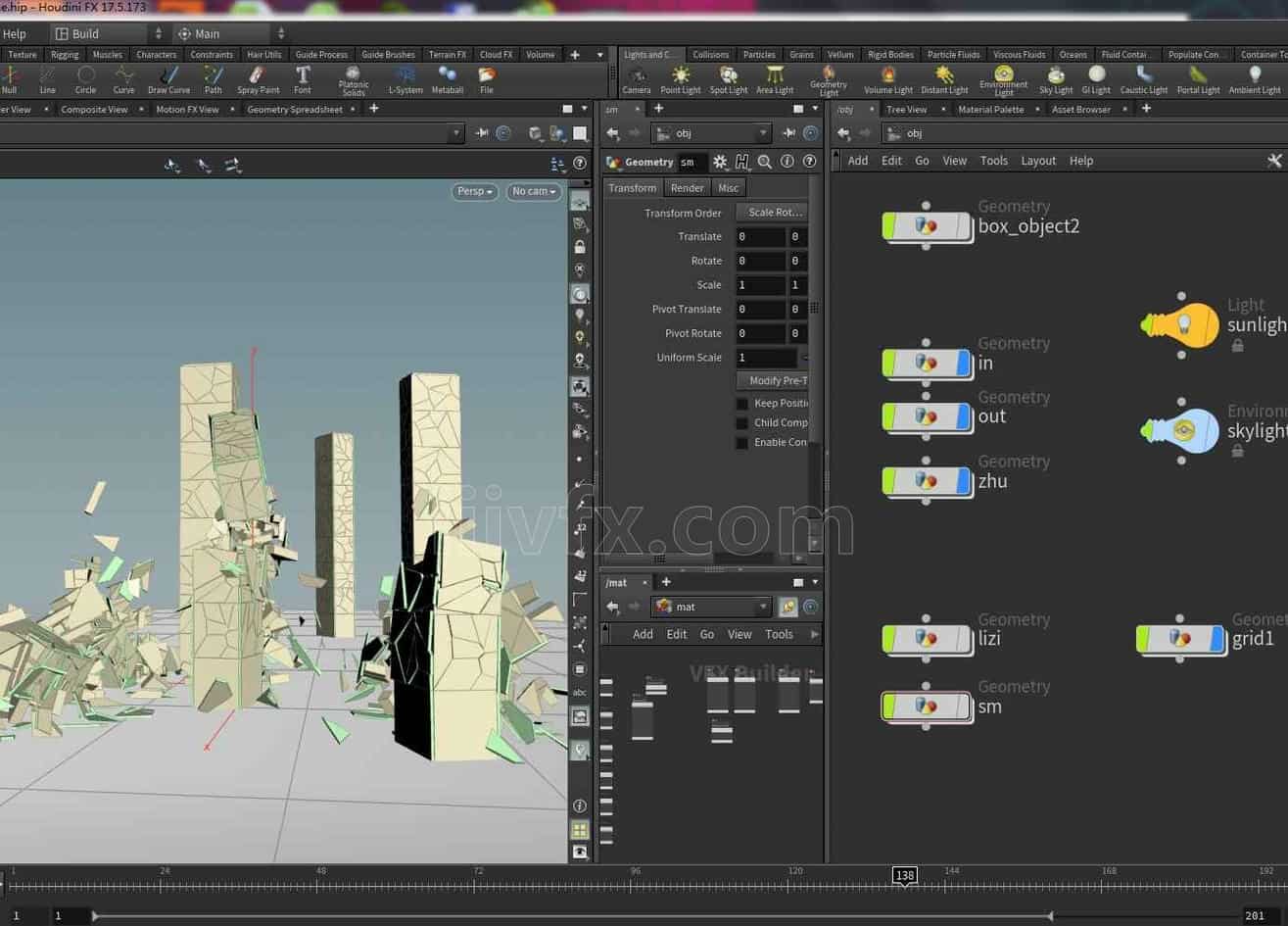Open parameter gear menu for sm
This screenshot has height=926, width=1288.
720,162
